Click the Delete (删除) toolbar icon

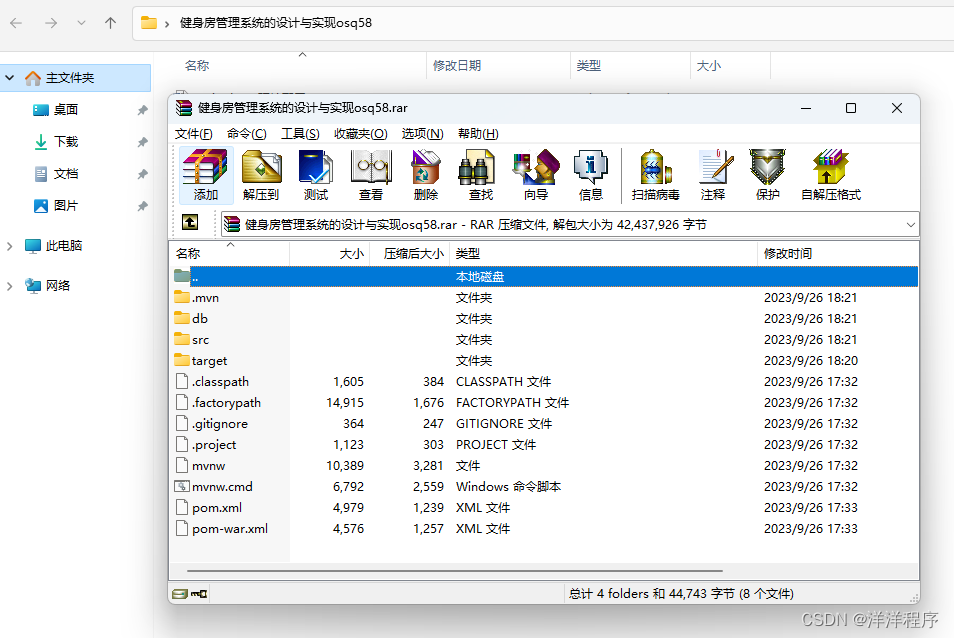[426, 175]
